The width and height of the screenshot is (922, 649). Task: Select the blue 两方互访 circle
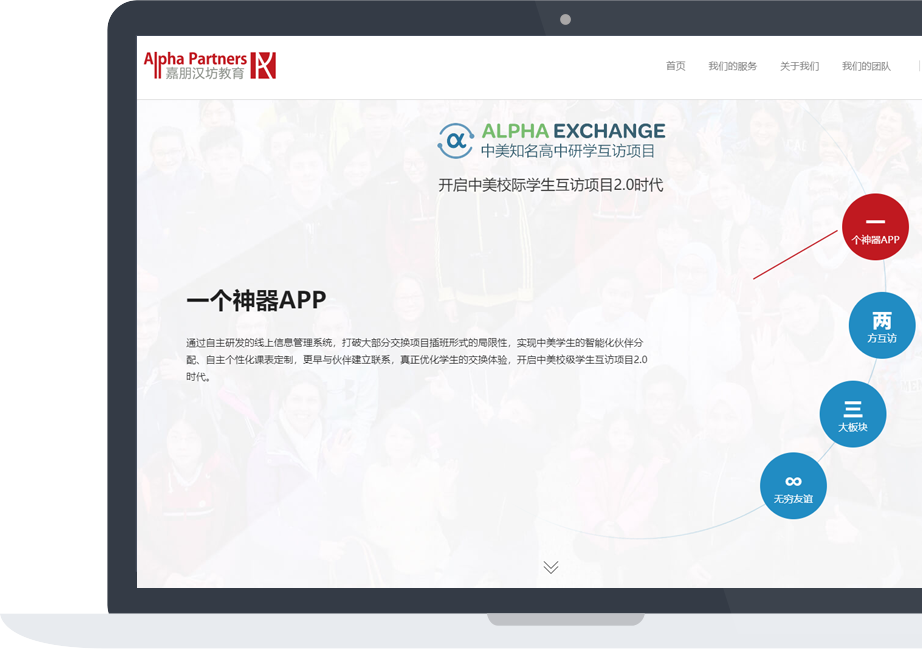(x=882, y=326)
